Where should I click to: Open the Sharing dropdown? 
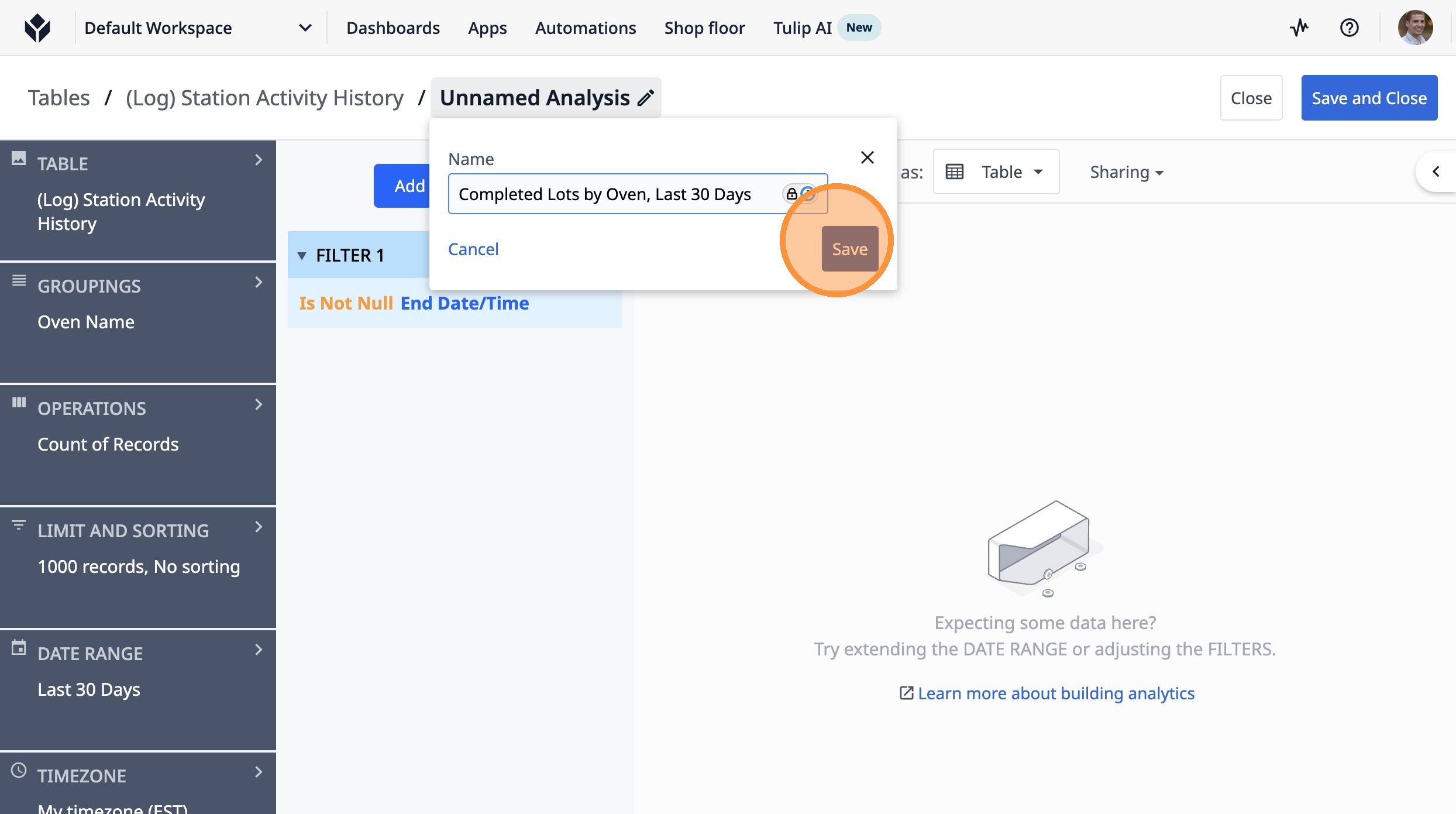(x=1126, y=172)
